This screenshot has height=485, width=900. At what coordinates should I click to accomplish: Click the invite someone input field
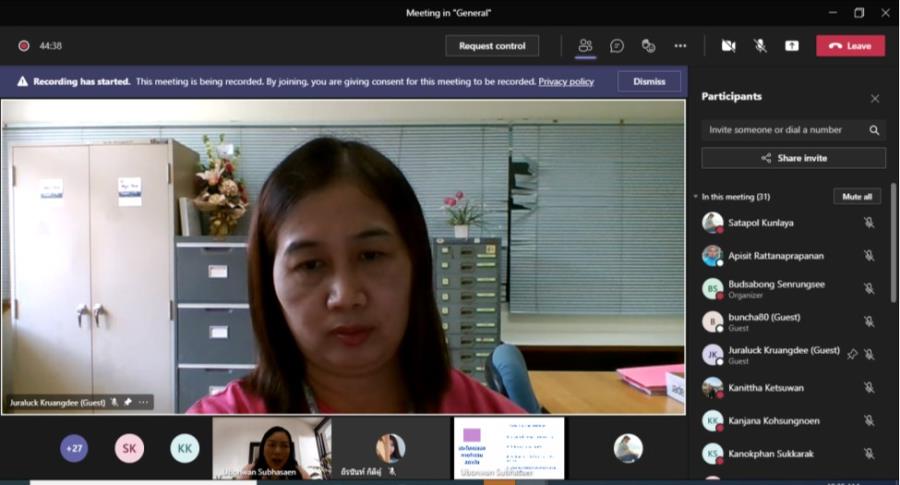click(x=780, y=130)
